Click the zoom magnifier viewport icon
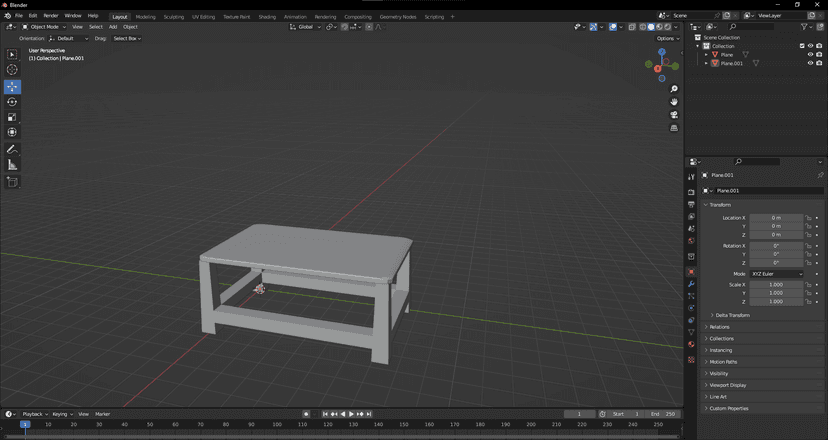Screen dimensions: 828x440 [674, 89]
